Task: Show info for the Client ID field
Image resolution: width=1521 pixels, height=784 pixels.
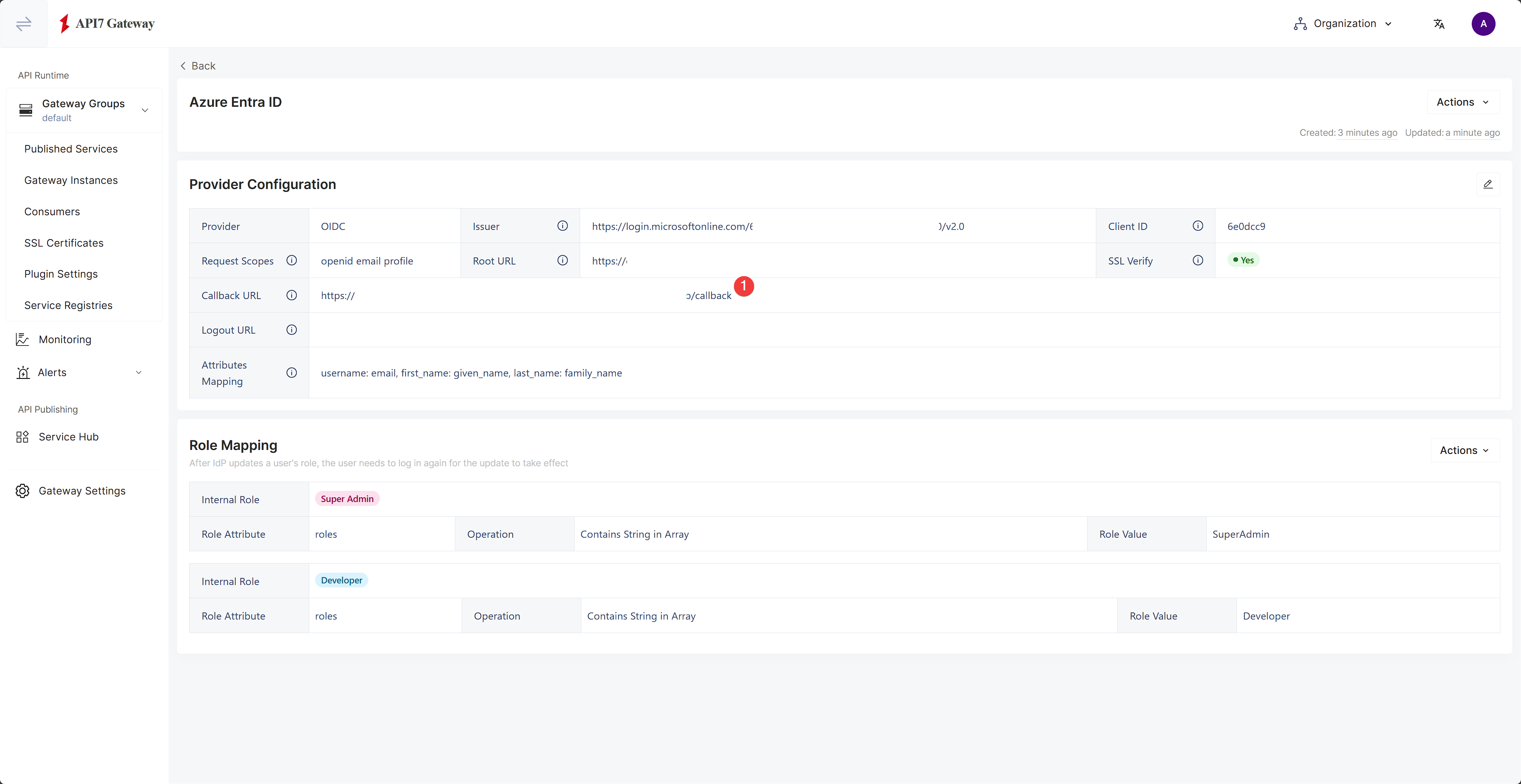Action: click(x=1198, y=226)
